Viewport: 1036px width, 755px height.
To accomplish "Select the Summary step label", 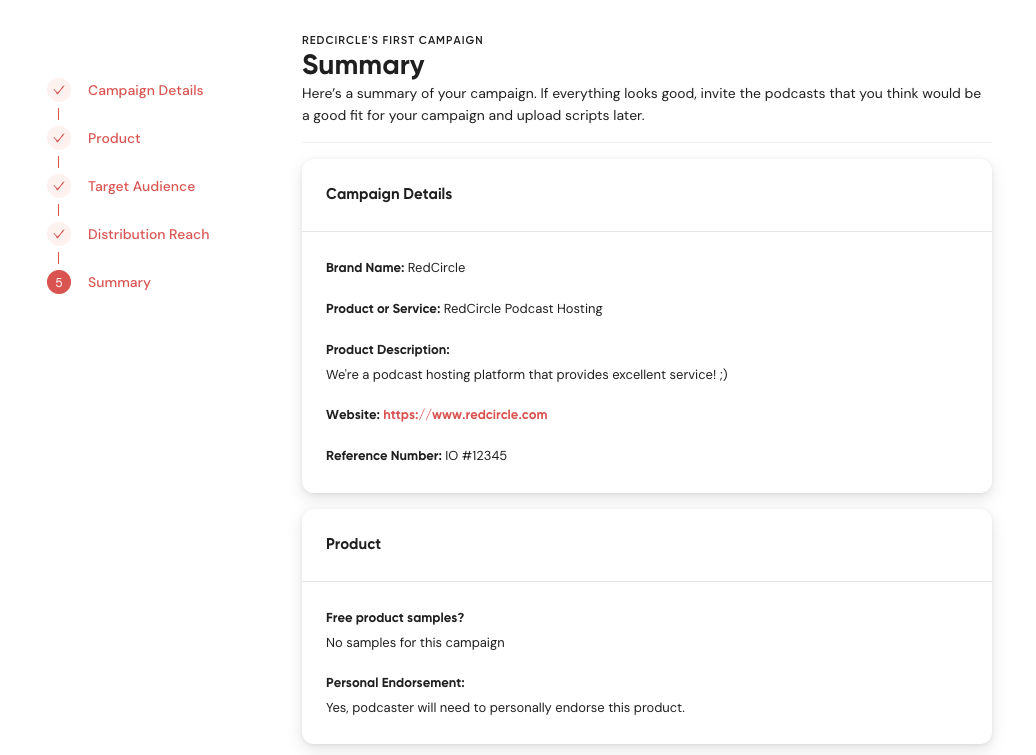I will [119, 282].
